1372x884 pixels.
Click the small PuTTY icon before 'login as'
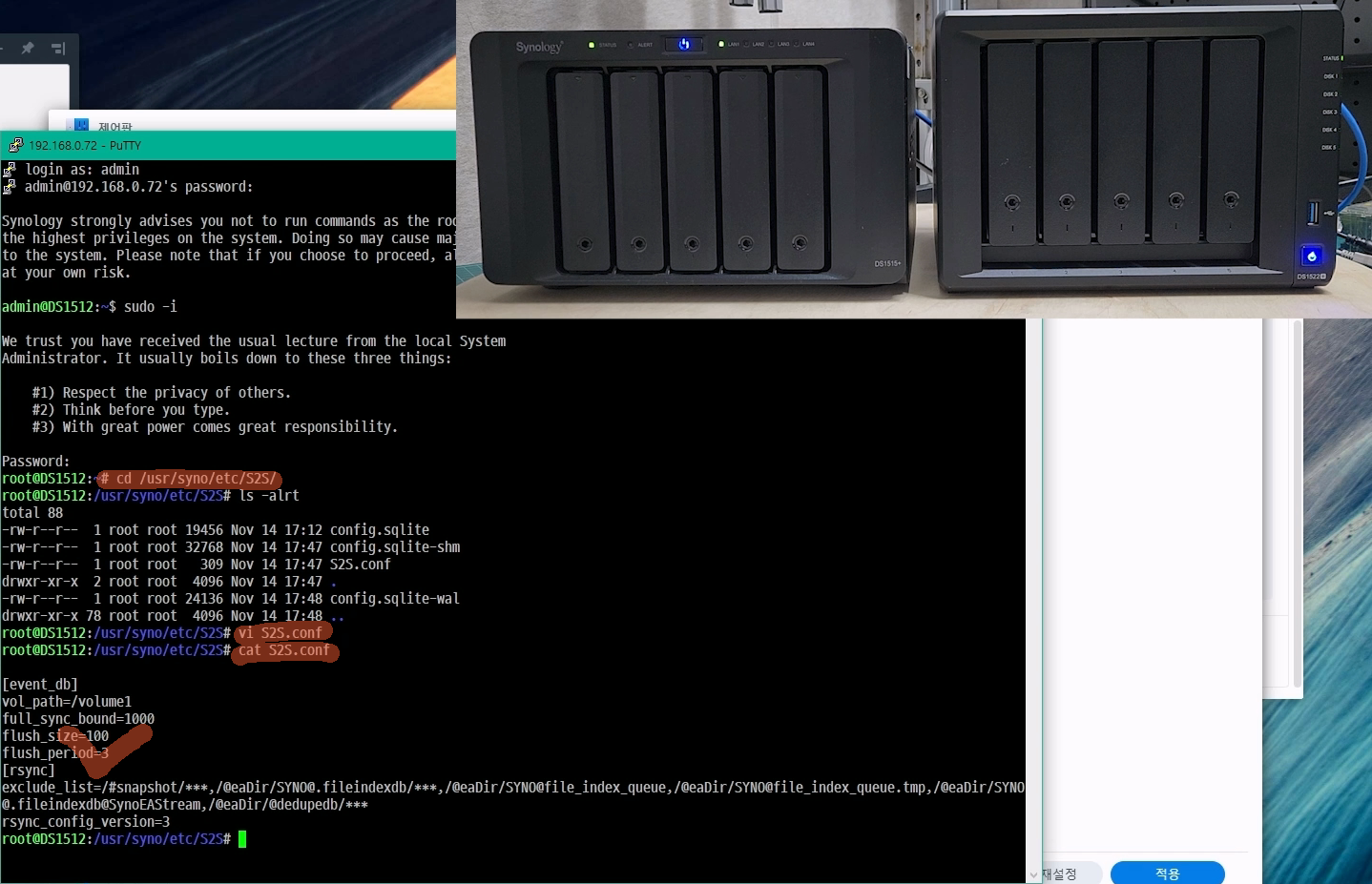[x=10, y=169]
